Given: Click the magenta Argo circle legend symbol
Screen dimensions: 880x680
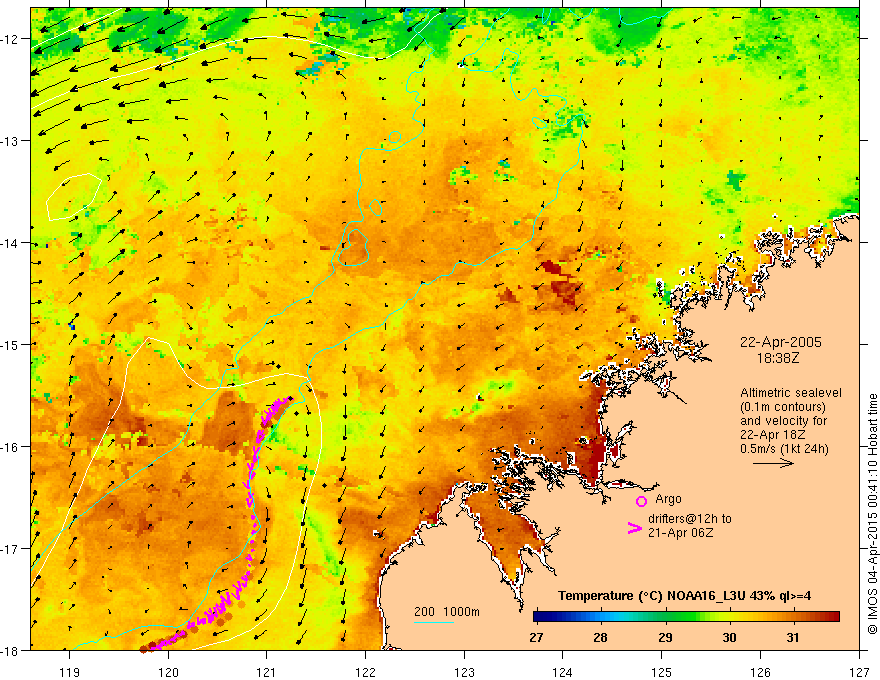Looking at the screenshot, I should click(x=641, y=501).
